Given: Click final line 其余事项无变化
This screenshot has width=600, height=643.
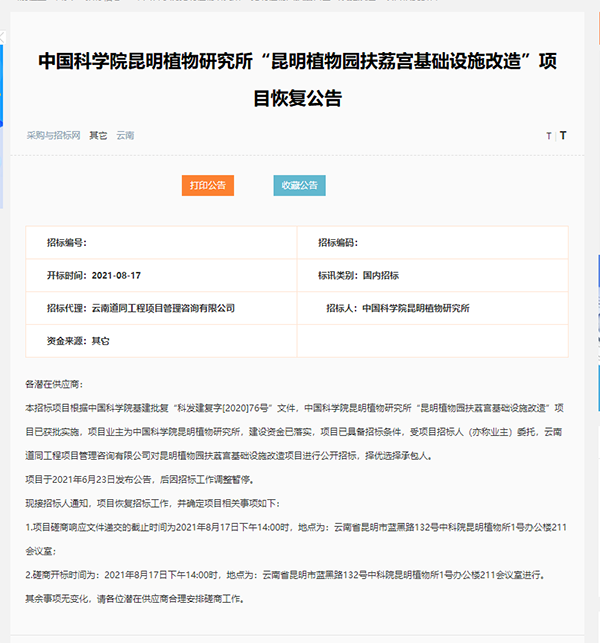Looking at the screenshot, I should pyautogui.click(x=133, y=598).
